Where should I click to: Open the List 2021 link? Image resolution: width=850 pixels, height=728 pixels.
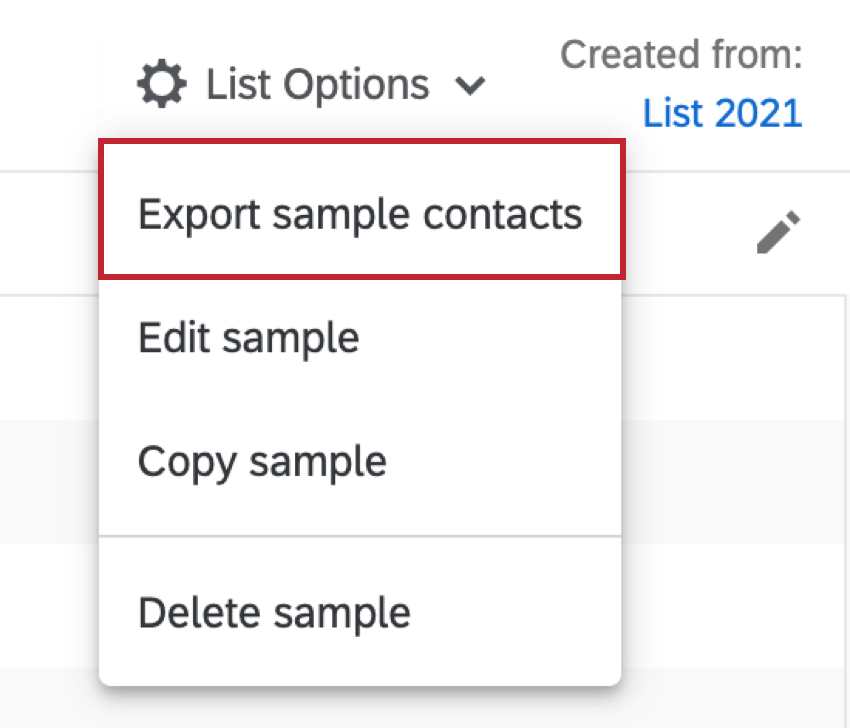pyautogui.click(x=722, y=113)
